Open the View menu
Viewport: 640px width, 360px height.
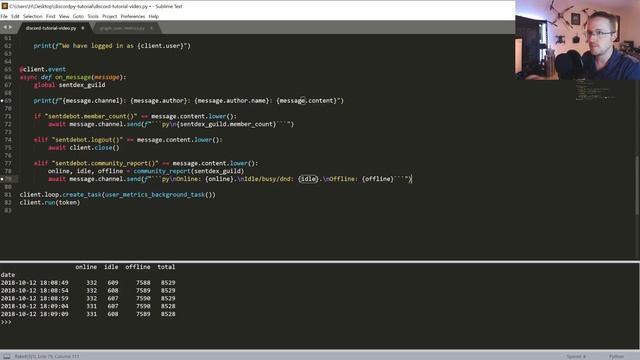click(64, 16)
